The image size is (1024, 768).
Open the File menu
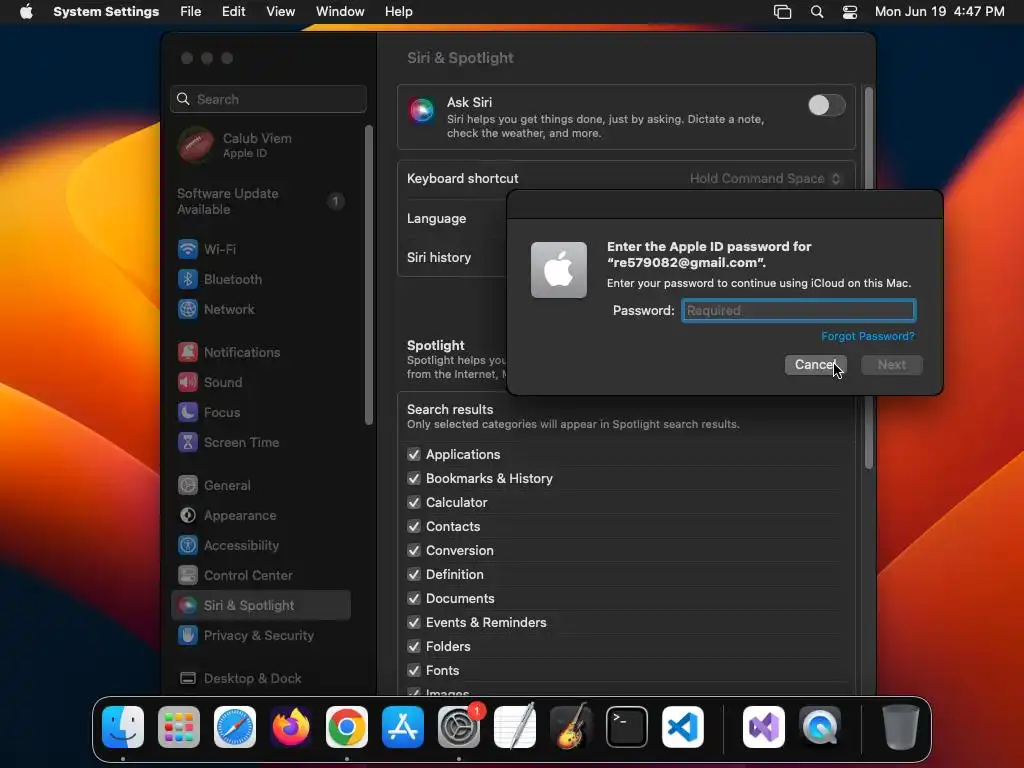[191, 12]
